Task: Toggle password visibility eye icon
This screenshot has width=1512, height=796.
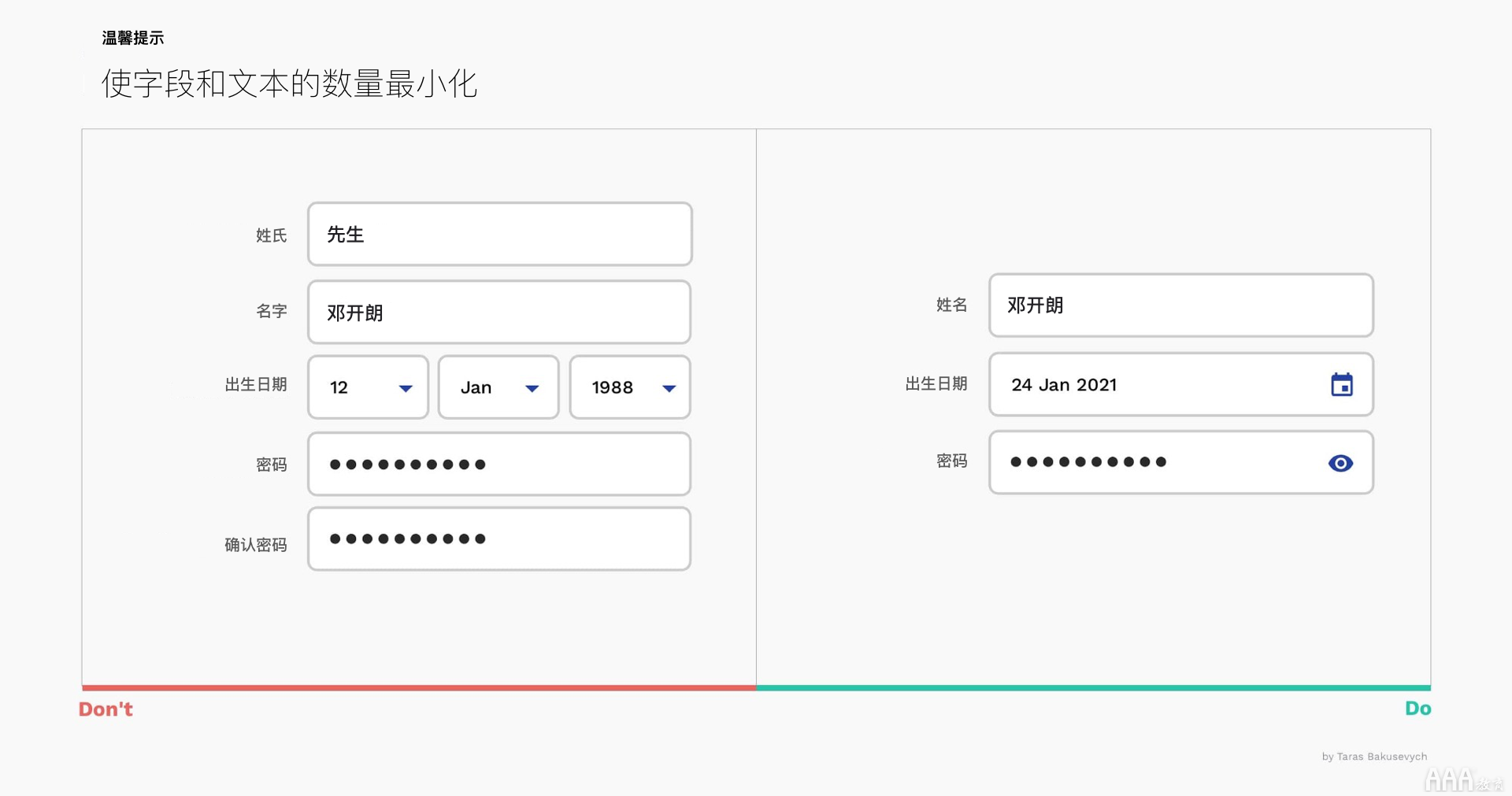Action: tap(1340, 463)
